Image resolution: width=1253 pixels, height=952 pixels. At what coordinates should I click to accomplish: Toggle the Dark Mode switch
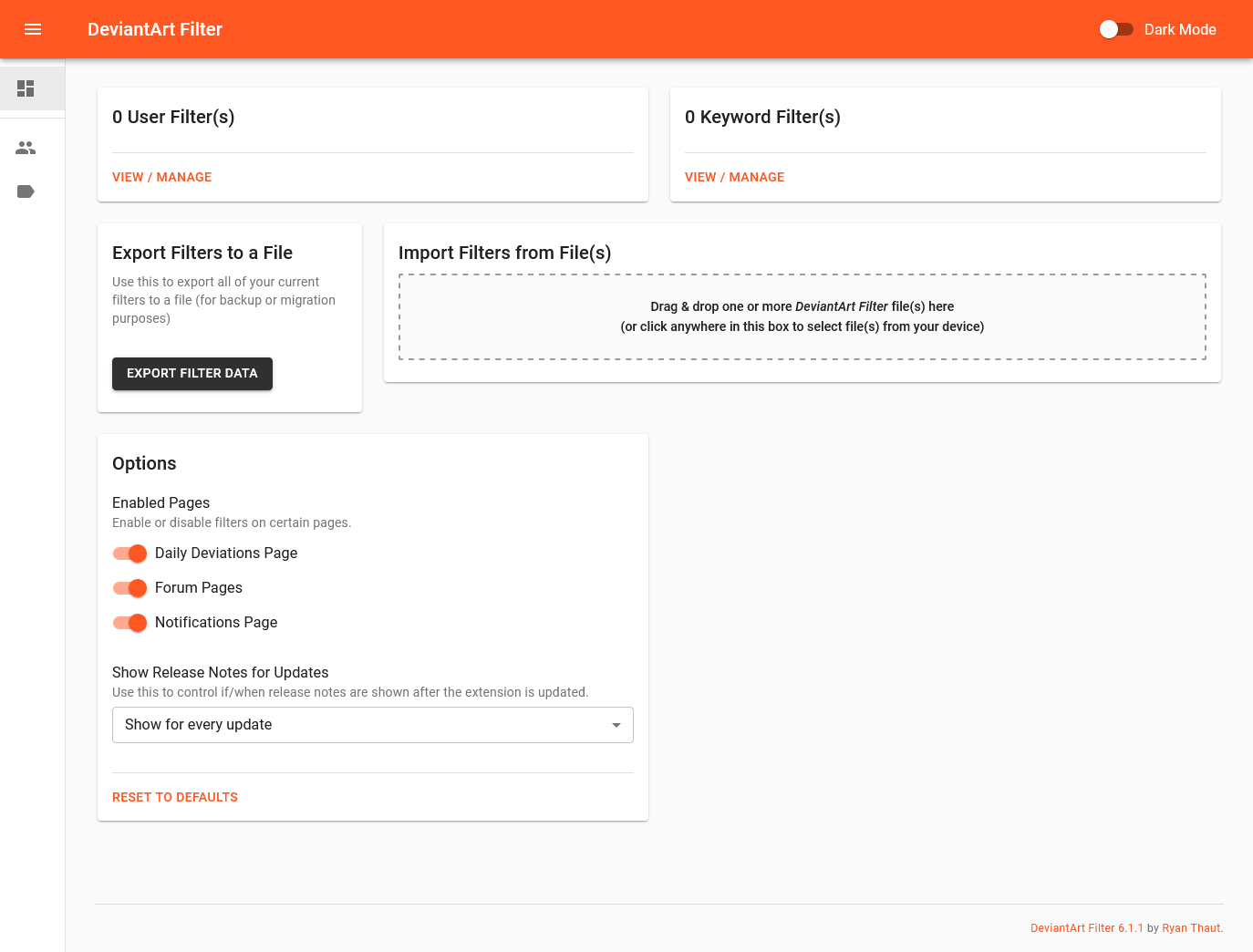point(1116,29)
